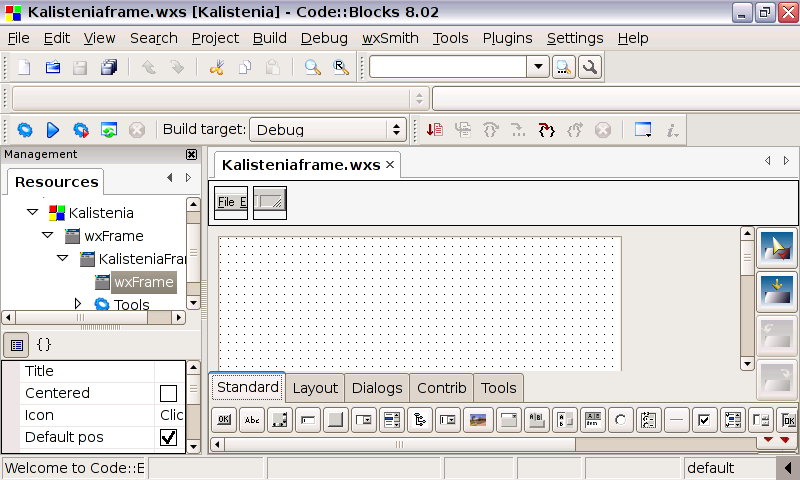Click the Replace magnifier icon

pos(341,67)
